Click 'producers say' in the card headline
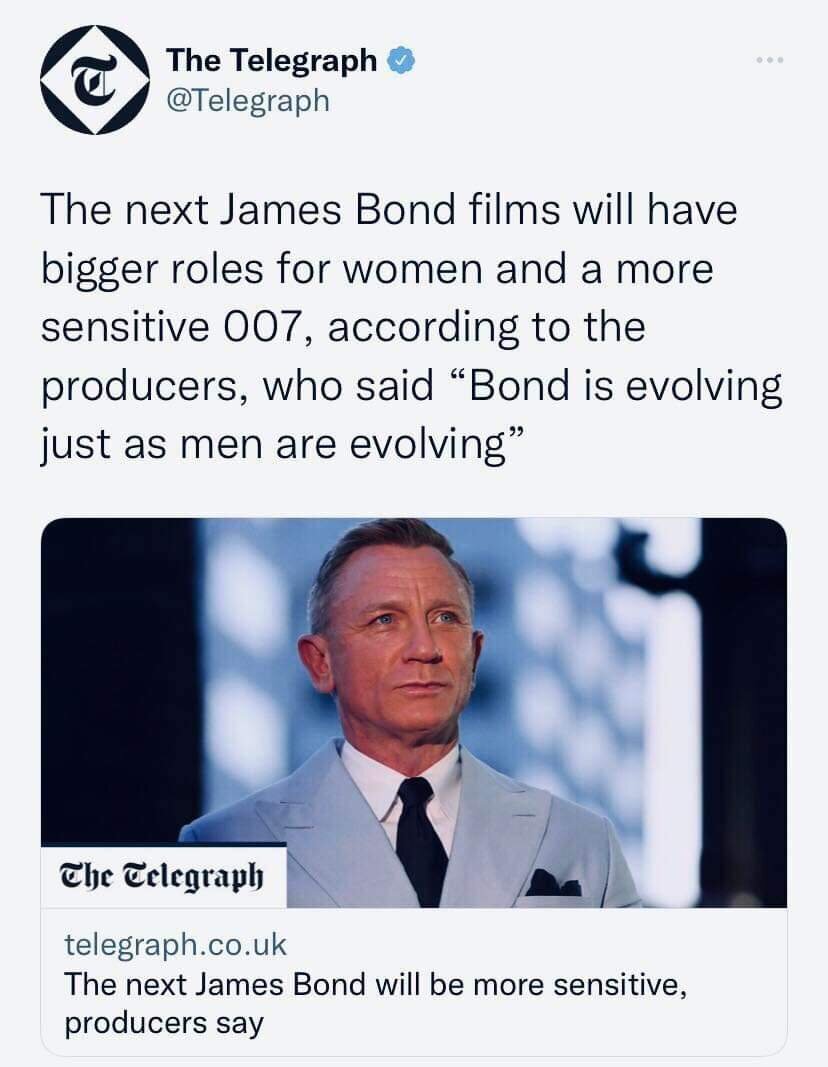Screen dimensions: 828x1067 pyautogui.click(x=164, y=1023)
